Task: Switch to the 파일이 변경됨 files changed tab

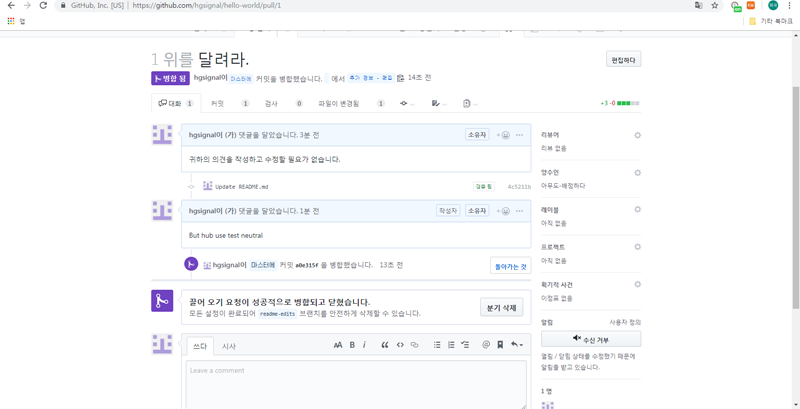Action: [352, 104]
